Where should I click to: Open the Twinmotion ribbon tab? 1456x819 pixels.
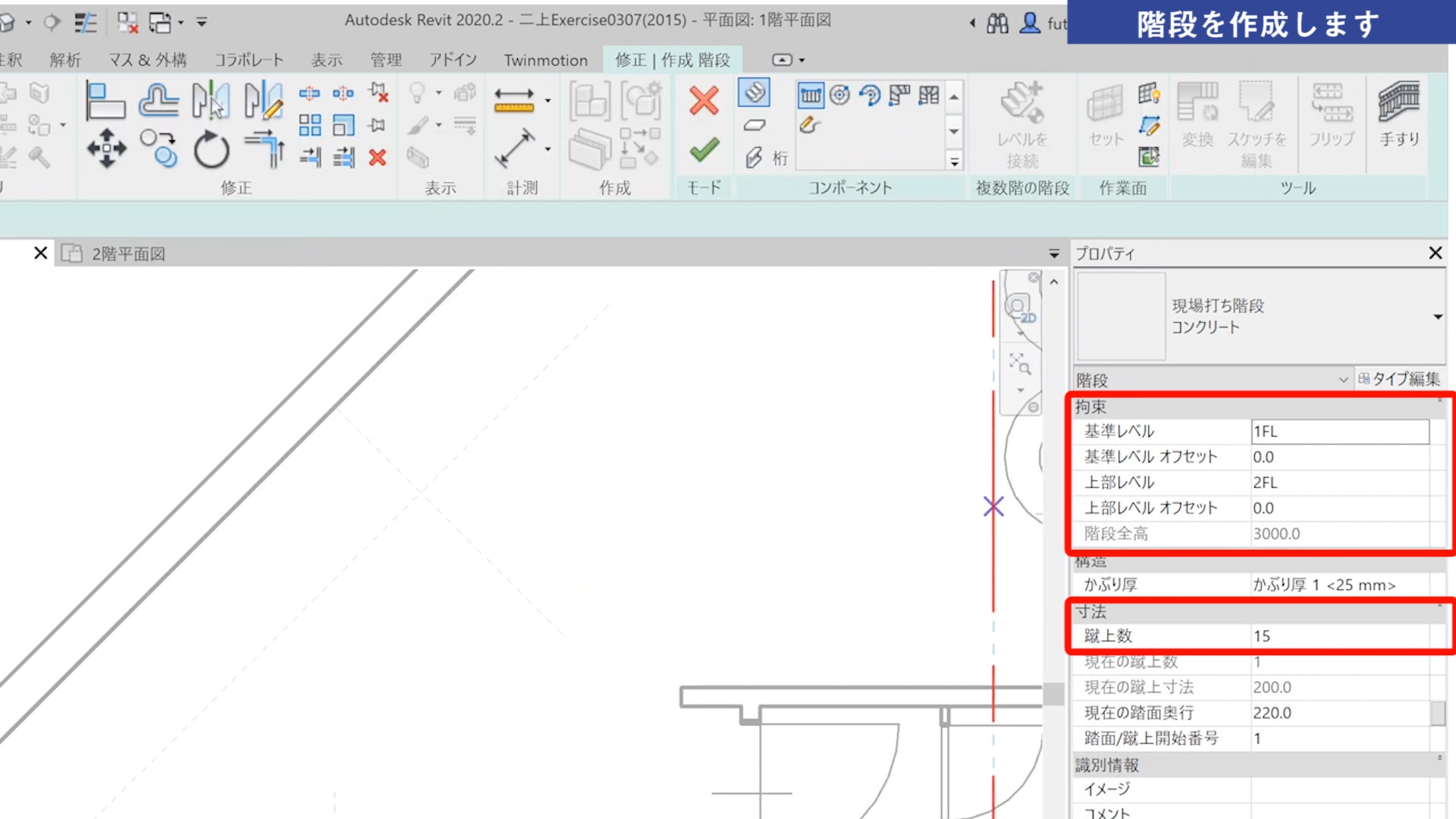[x=545, y=60]
